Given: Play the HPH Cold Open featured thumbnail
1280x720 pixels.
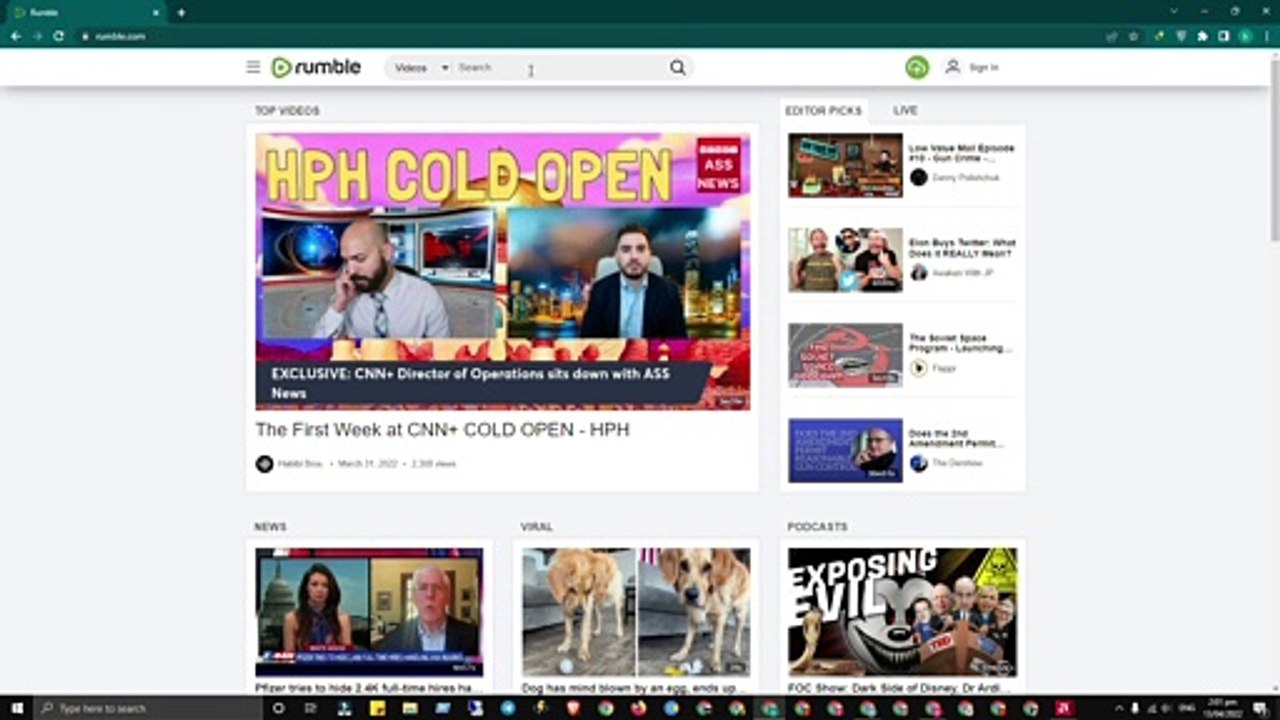Looking at the screenshot, I should click(x=502, y=271).
